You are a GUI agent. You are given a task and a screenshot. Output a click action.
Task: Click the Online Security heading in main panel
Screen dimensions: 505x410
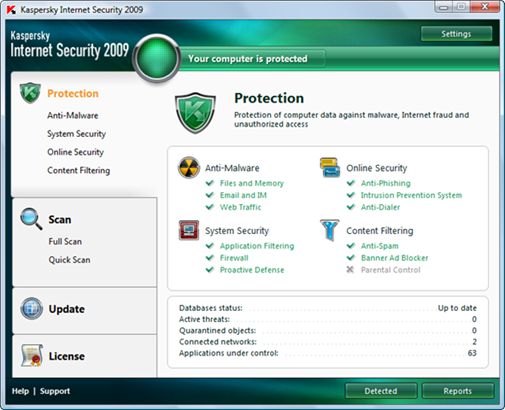click(x=377, y=168)
